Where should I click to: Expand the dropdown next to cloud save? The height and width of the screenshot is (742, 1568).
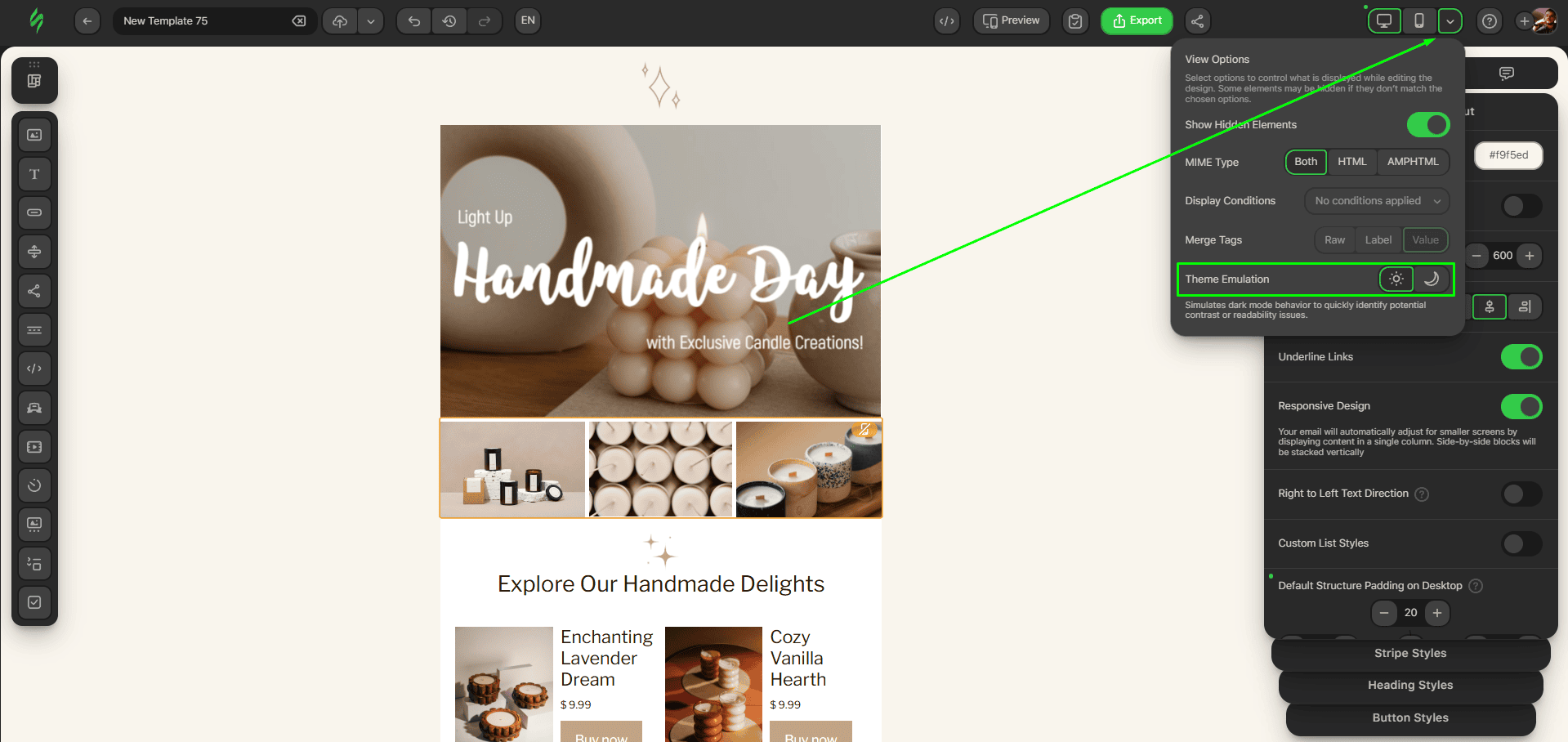tap(371, 21)
